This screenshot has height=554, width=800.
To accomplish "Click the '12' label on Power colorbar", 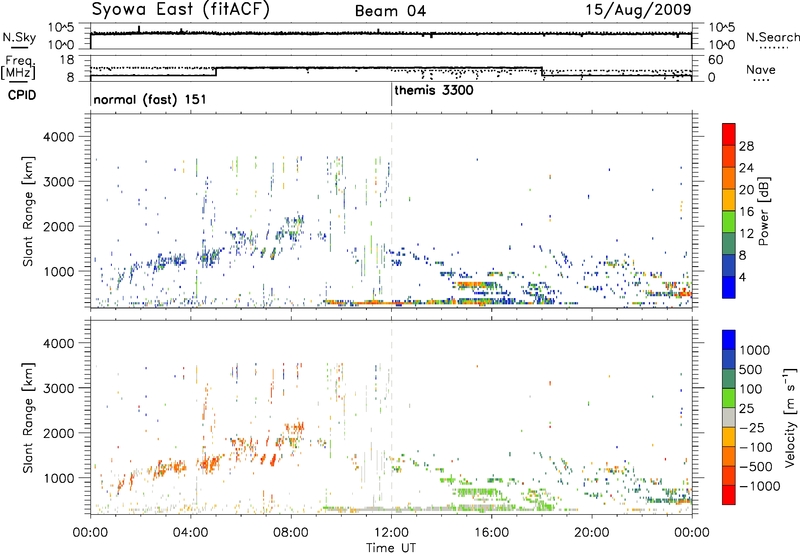I will coord(746,233).
